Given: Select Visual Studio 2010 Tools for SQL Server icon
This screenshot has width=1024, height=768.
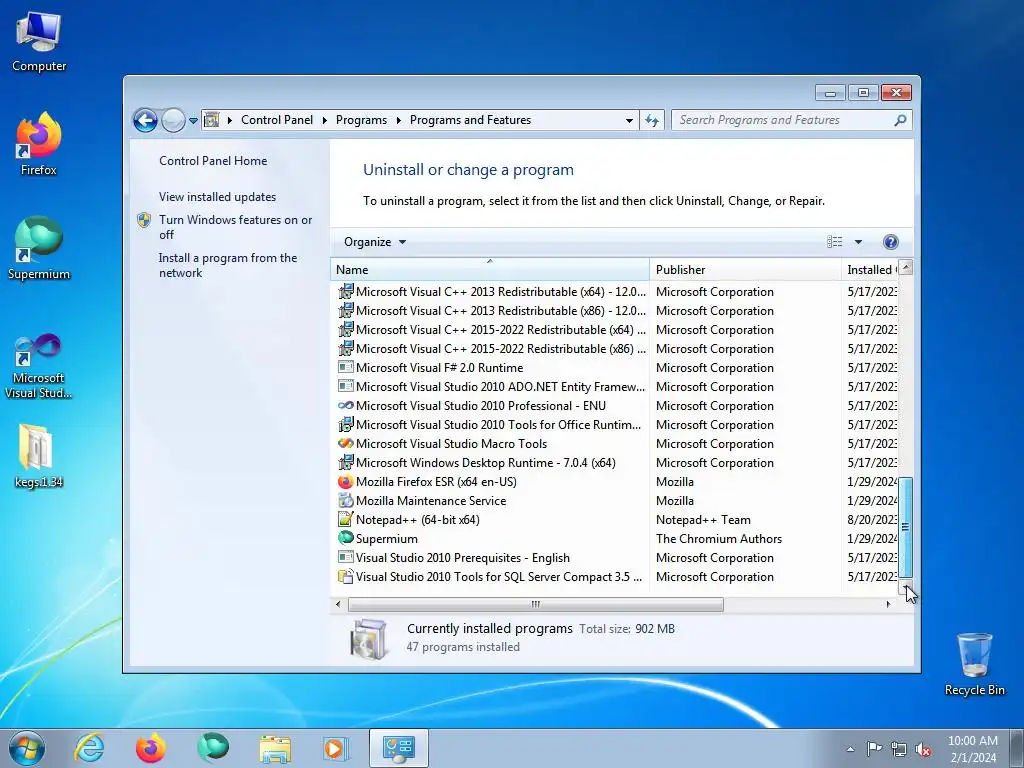Looking at the screenshot, I should pyautogui.click(x=345, y=577).
